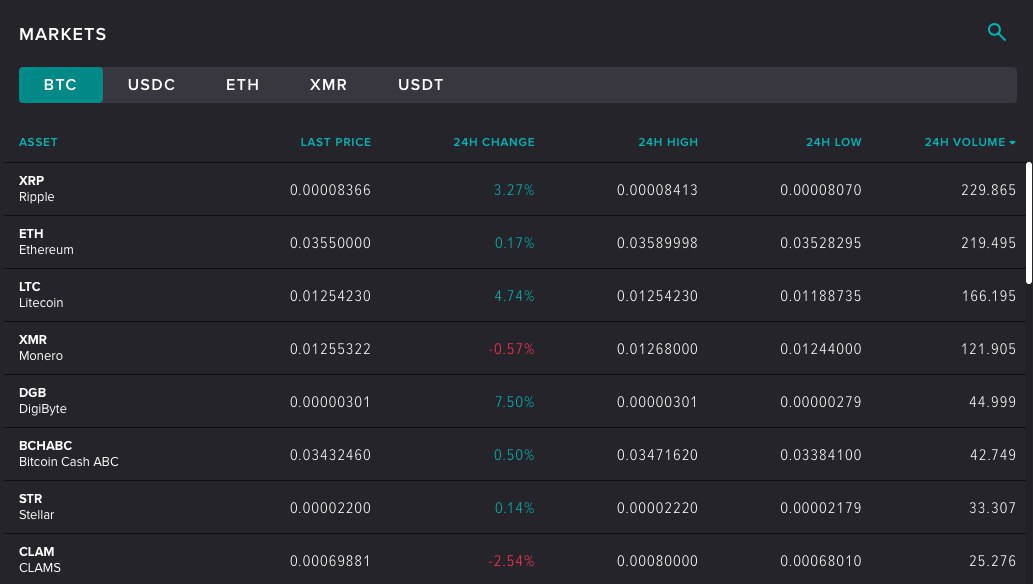Toggle the sort arrow beside 24H VOLUME
1033x584 pixels.
tap(1012, 143)
